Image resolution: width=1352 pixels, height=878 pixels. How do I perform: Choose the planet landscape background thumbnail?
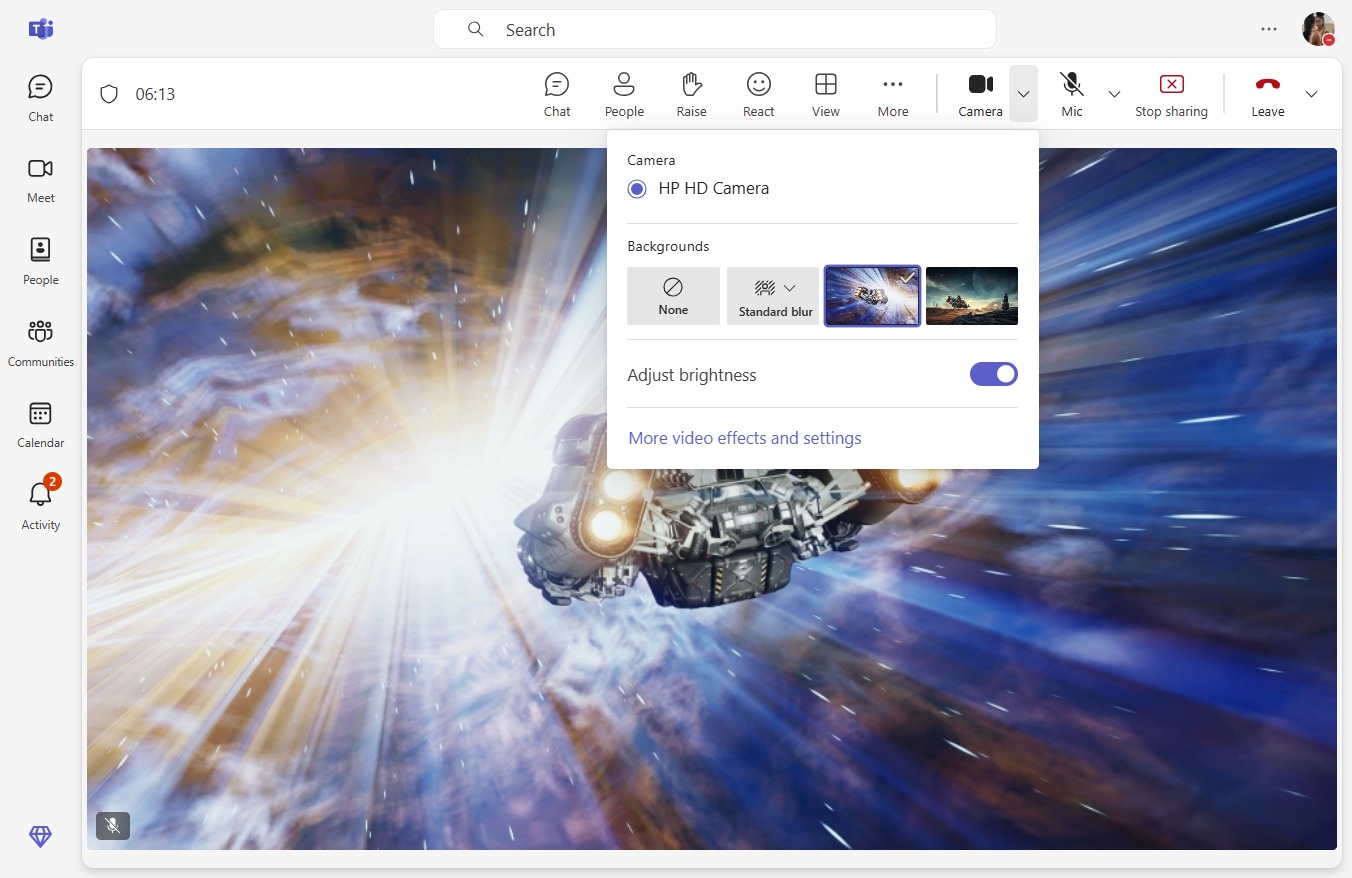tap(972, 296)
